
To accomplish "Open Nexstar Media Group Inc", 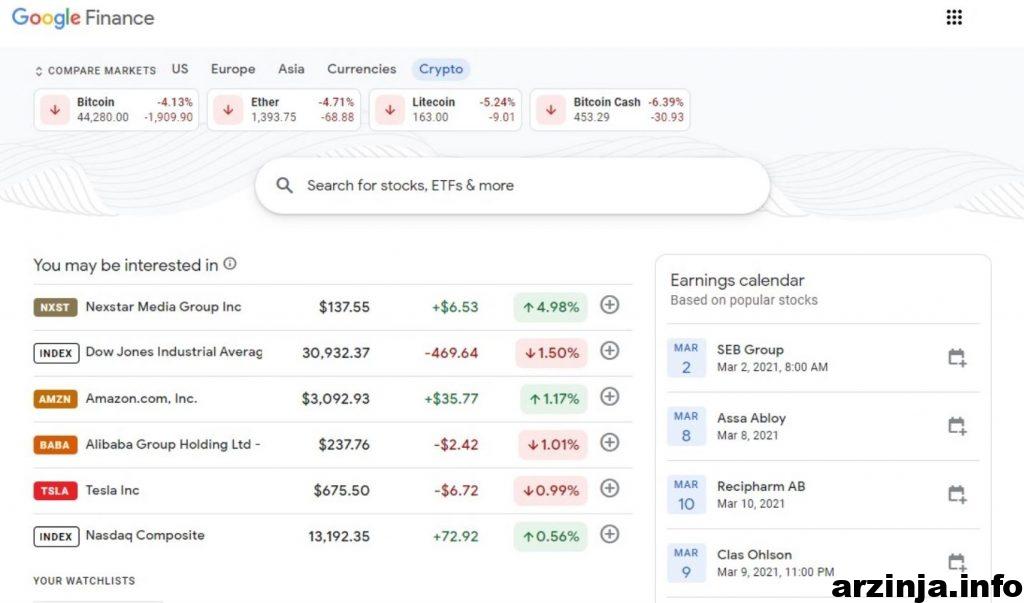I will pyautogui.click(x=163, y=307).
